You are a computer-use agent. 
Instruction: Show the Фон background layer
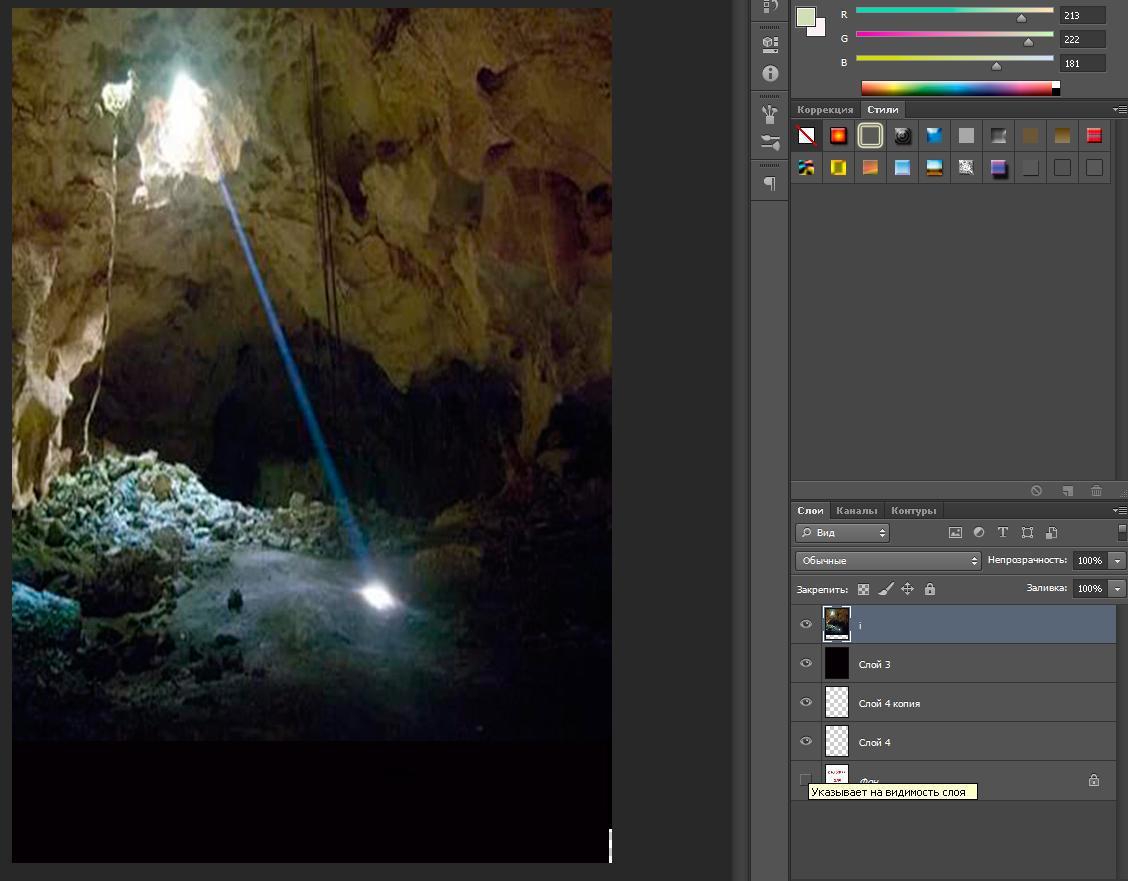point(806,780)
